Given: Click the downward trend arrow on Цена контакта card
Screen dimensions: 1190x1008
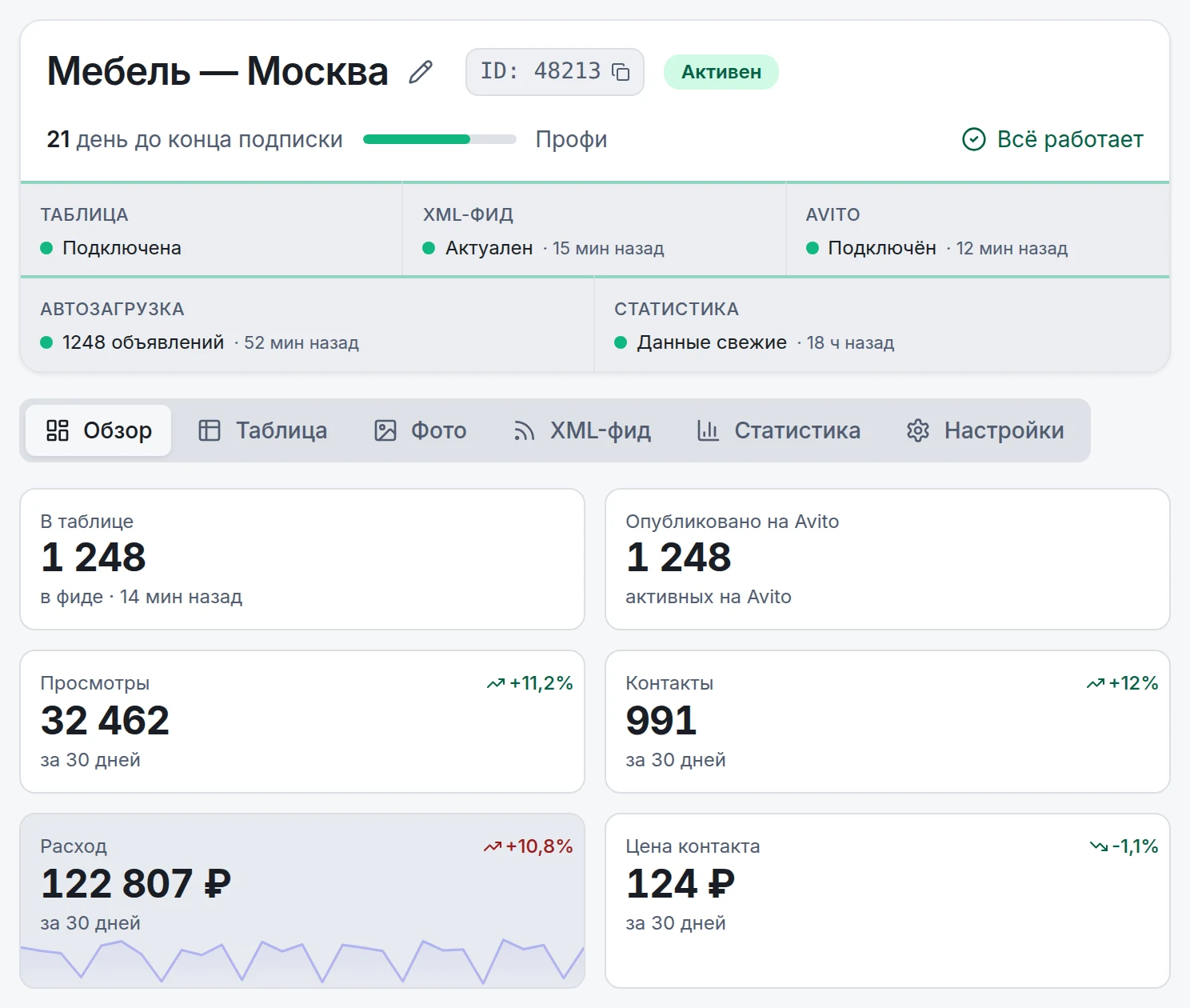Looking at the screenshot, I should click(1099, 846).
